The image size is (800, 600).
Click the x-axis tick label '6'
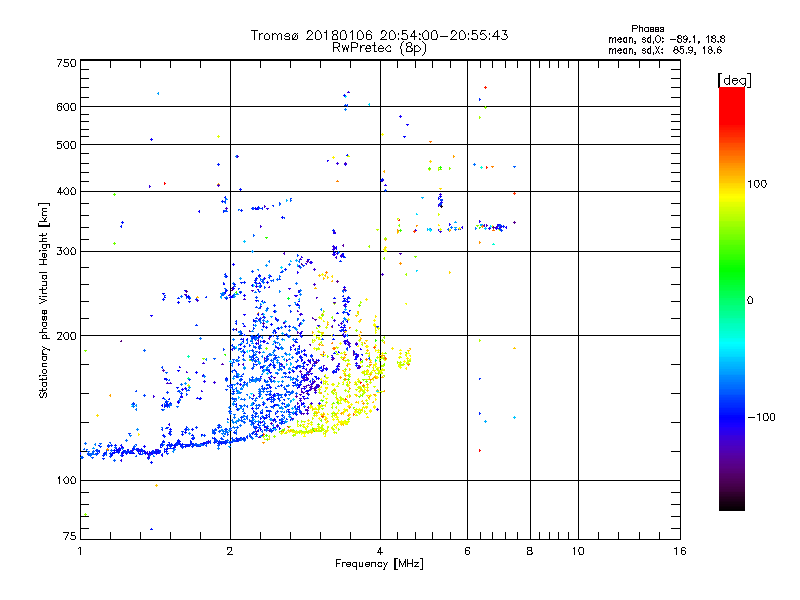pyautogui.click(x=467, y=551)
